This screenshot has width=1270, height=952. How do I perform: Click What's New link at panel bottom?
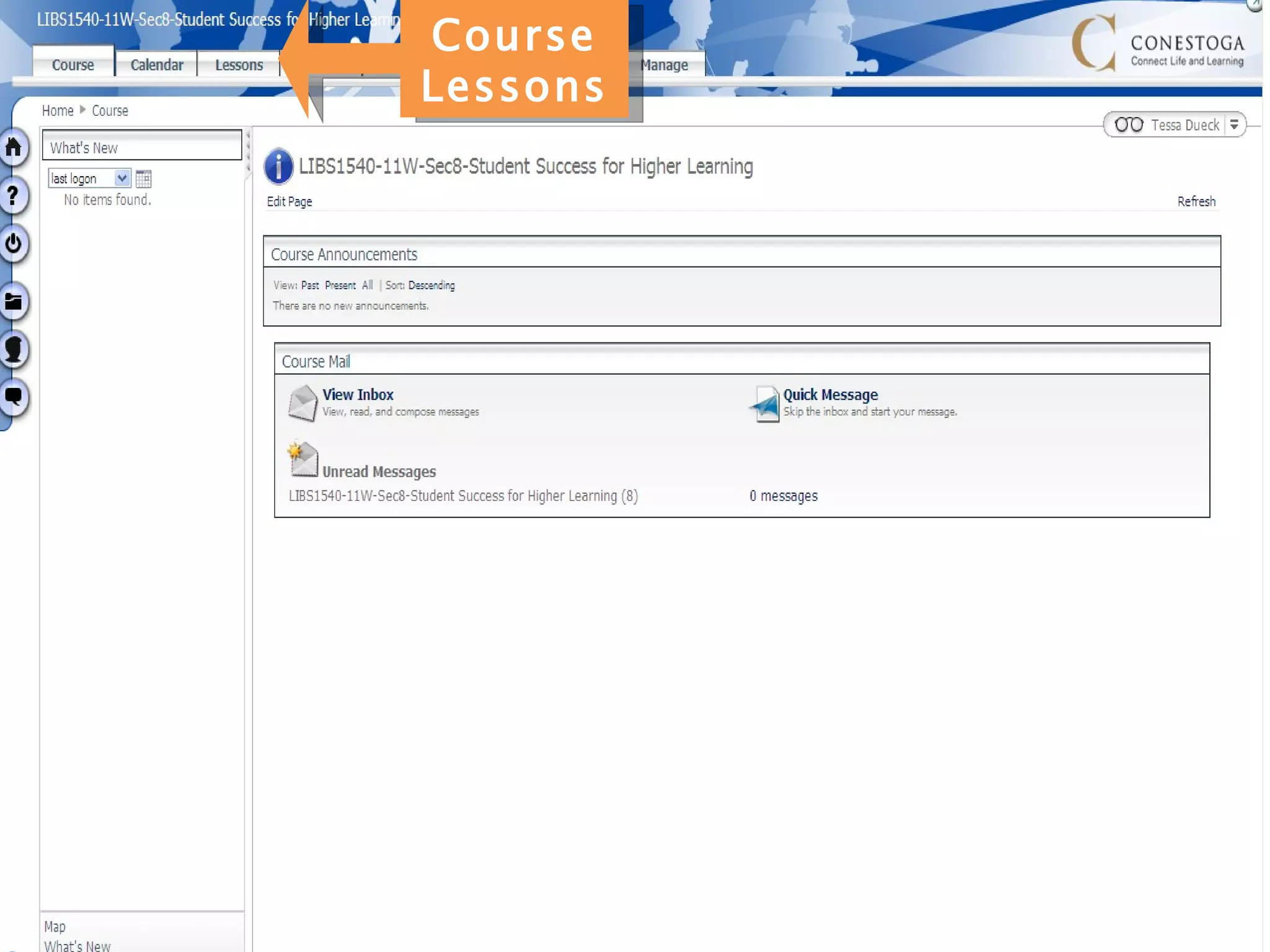pos(77,945)
